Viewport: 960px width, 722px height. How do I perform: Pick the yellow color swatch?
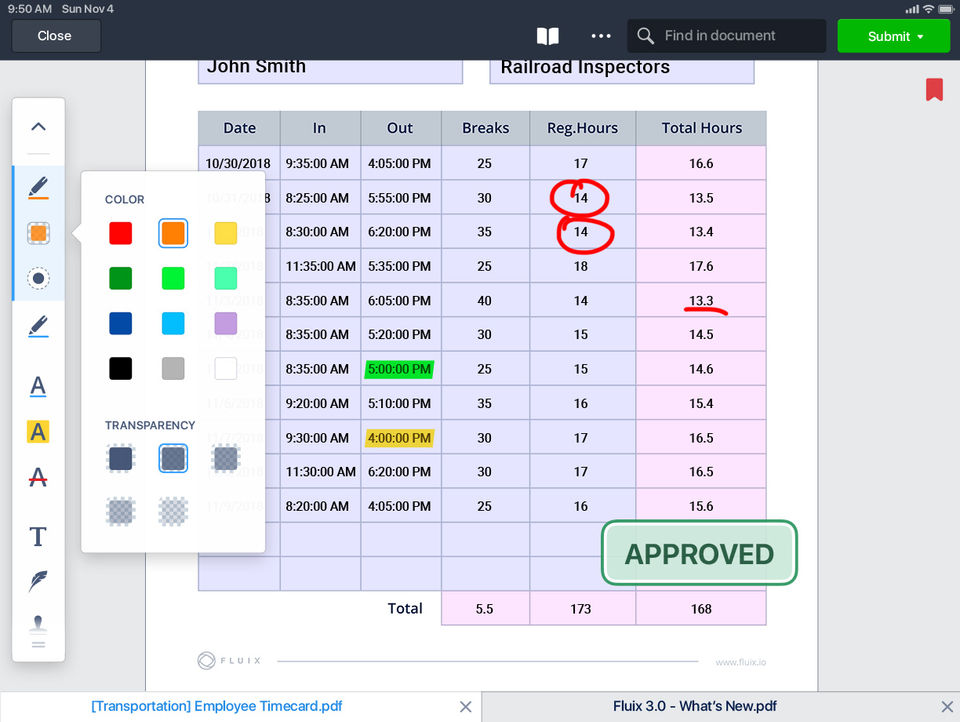click(226, 233)
